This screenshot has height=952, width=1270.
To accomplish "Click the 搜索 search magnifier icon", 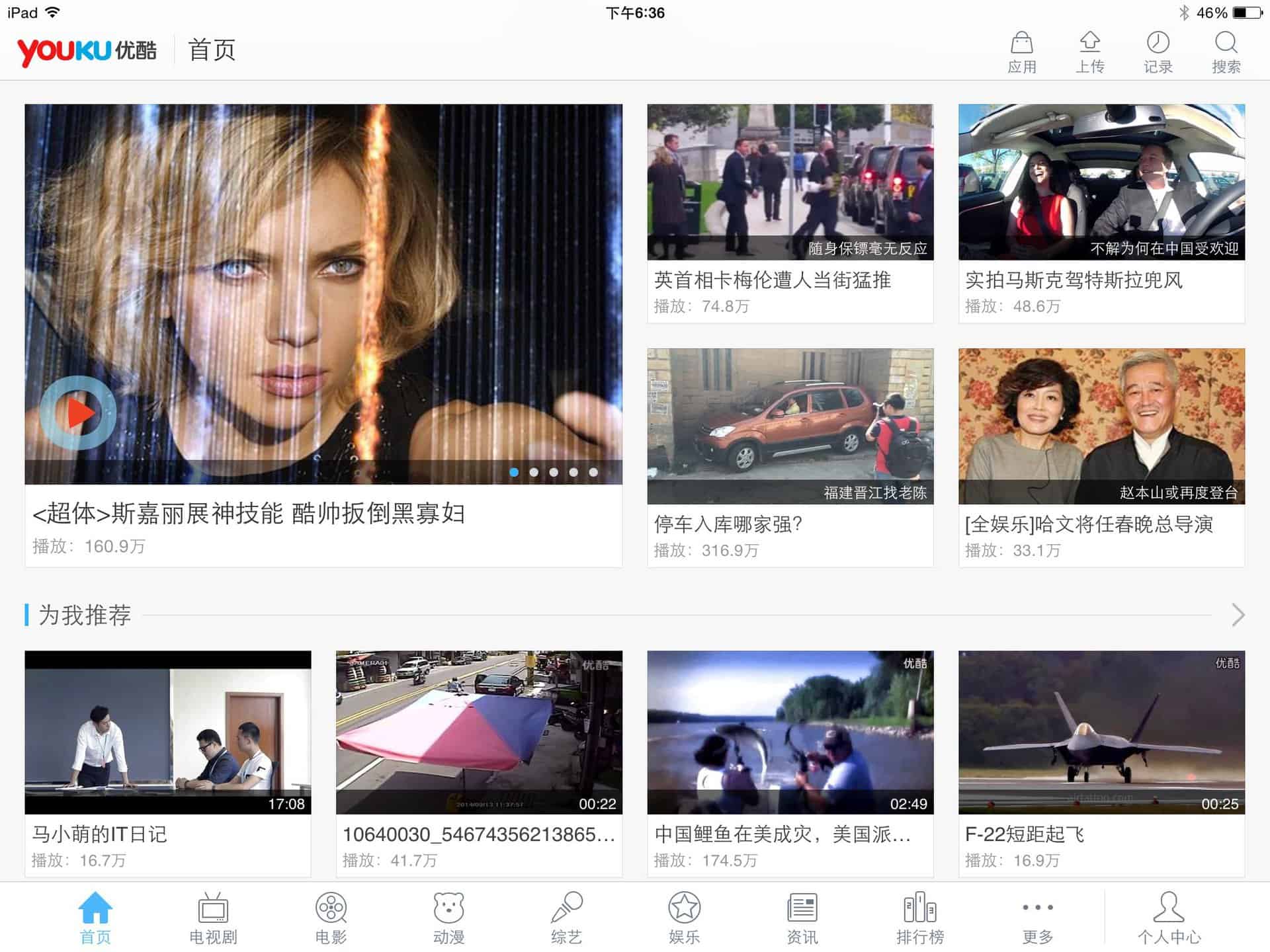I will click(1226, 44).
